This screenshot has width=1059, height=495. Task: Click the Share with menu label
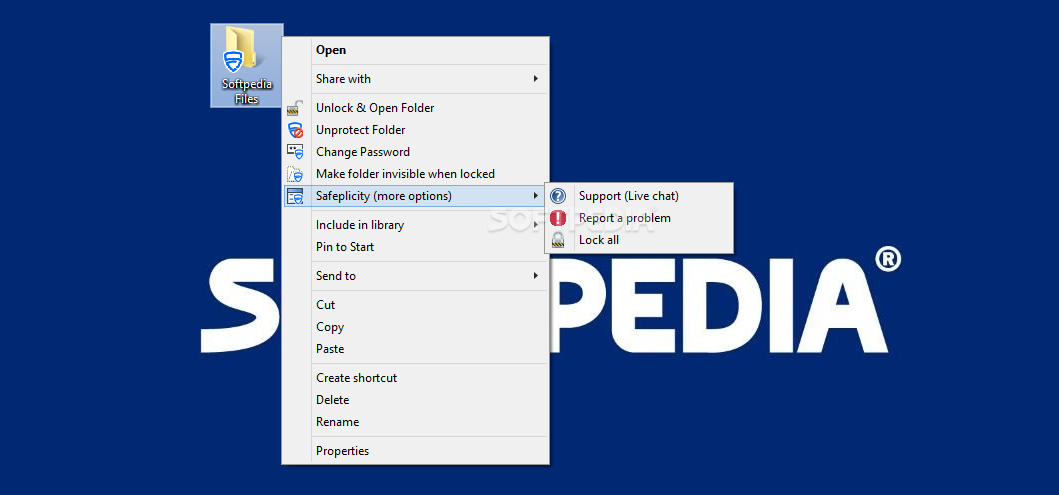[x=343, y=79]
